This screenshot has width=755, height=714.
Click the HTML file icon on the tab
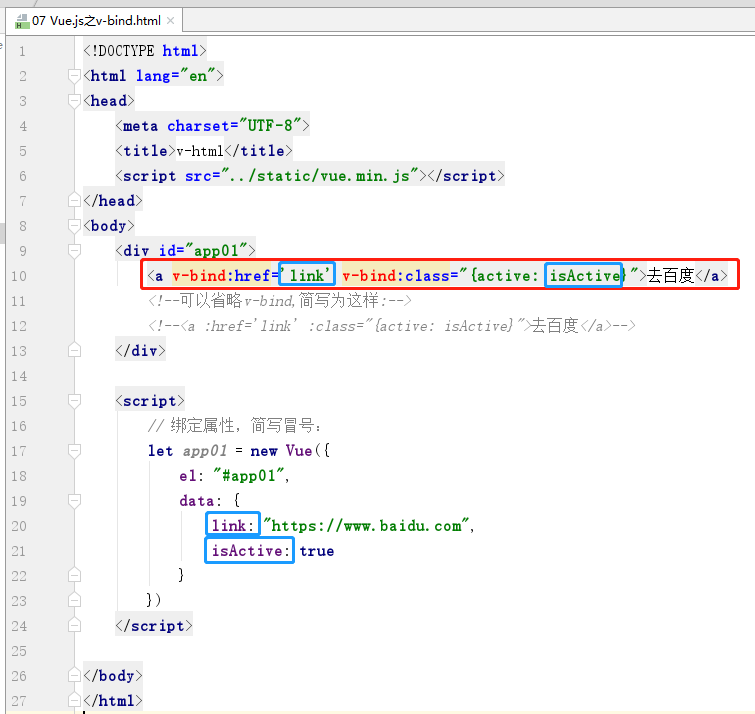[x=22, y=21]
